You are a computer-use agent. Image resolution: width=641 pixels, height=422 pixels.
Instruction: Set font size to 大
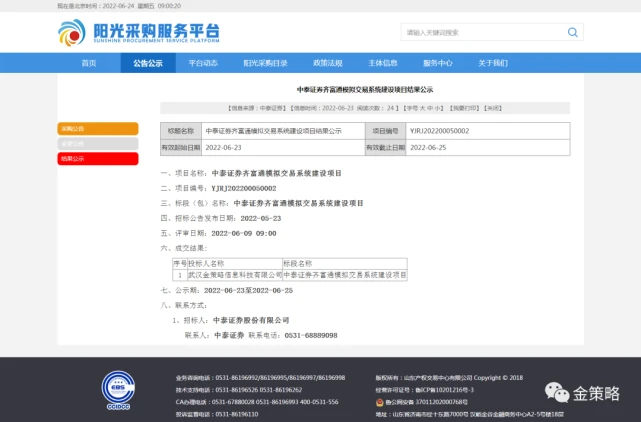[423, 108]
